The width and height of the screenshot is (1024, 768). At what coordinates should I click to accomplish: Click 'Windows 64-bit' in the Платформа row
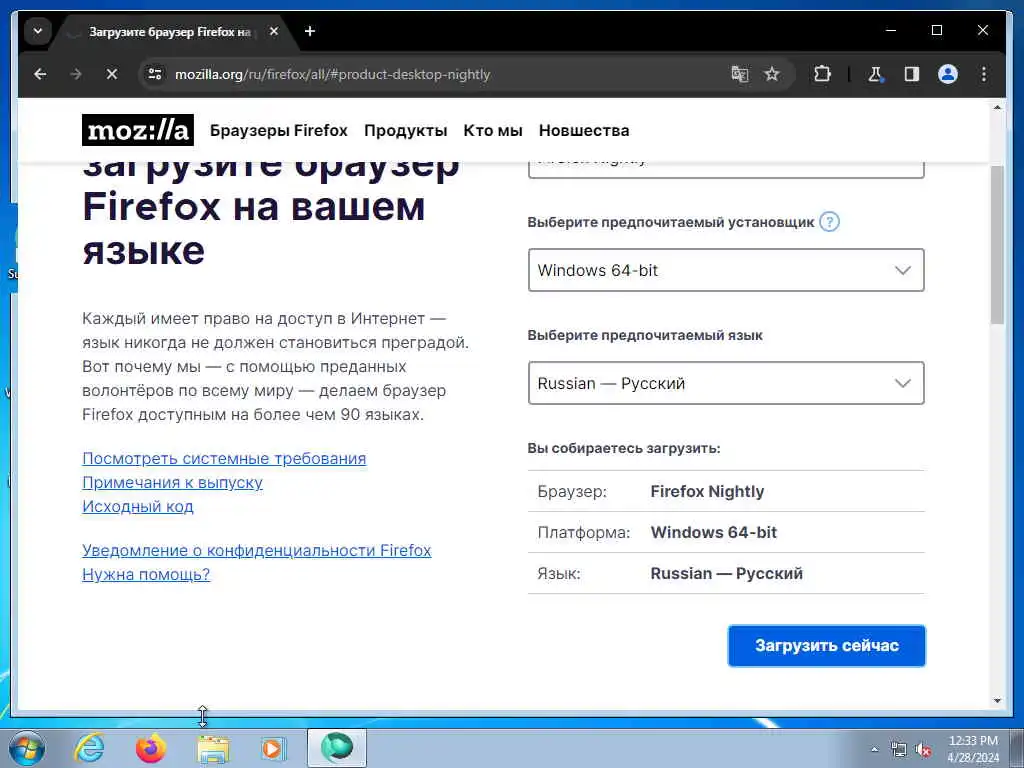point(714,532)
